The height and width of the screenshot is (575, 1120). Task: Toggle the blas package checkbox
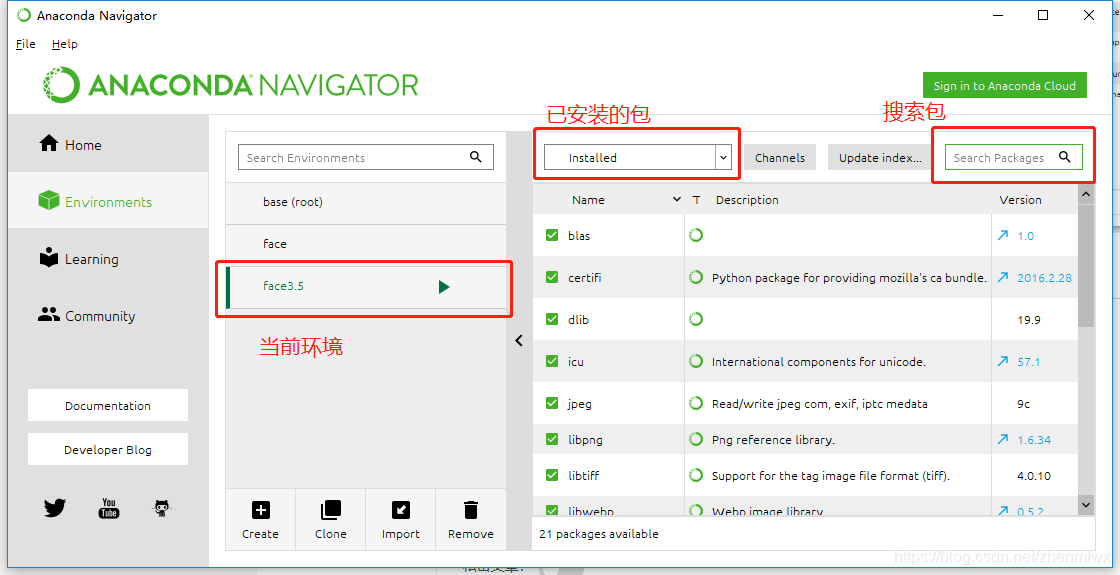point(551,235)
